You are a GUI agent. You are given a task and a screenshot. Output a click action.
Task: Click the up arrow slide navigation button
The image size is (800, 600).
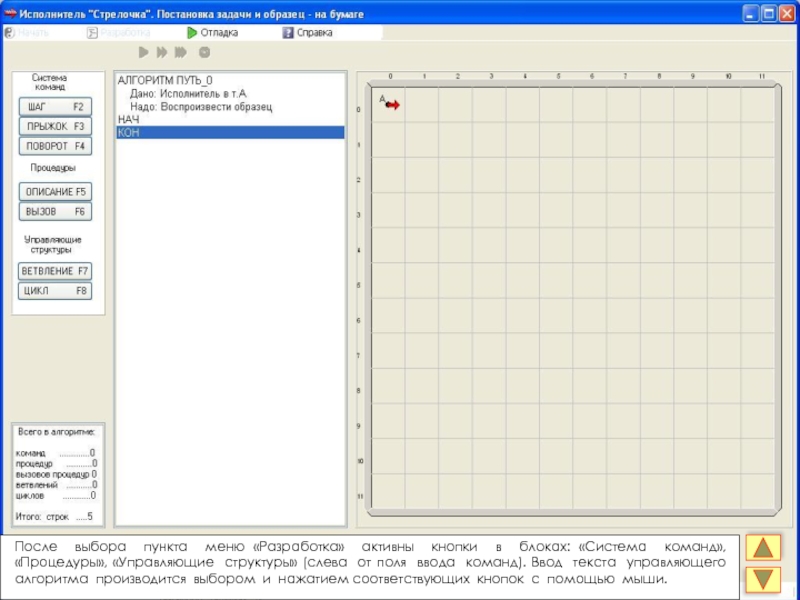click(x=763, y=549)
